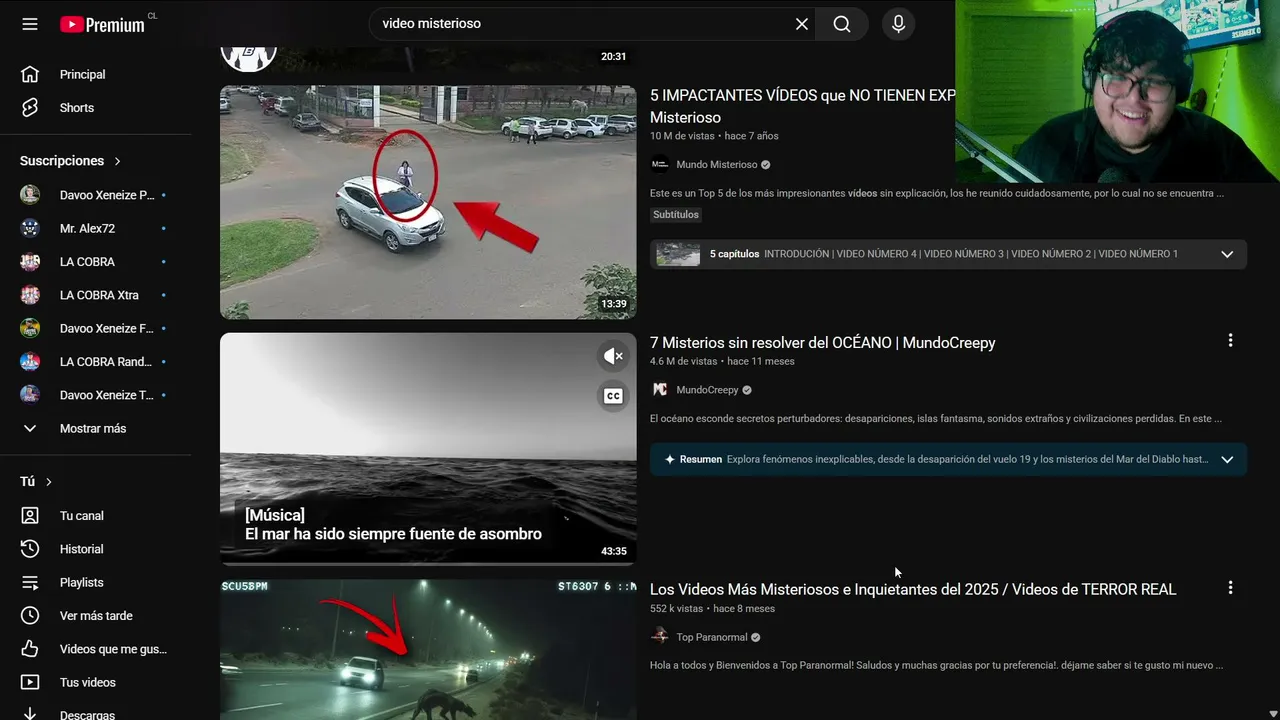Click LA COBRA Rand... channel avatar

[x=30, y=362]
